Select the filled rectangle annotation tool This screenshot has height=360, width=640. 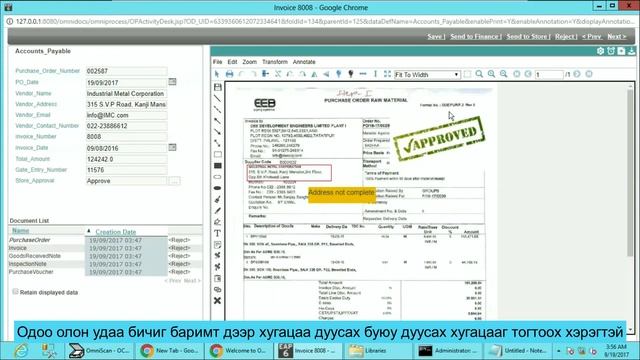coord(218,166)
